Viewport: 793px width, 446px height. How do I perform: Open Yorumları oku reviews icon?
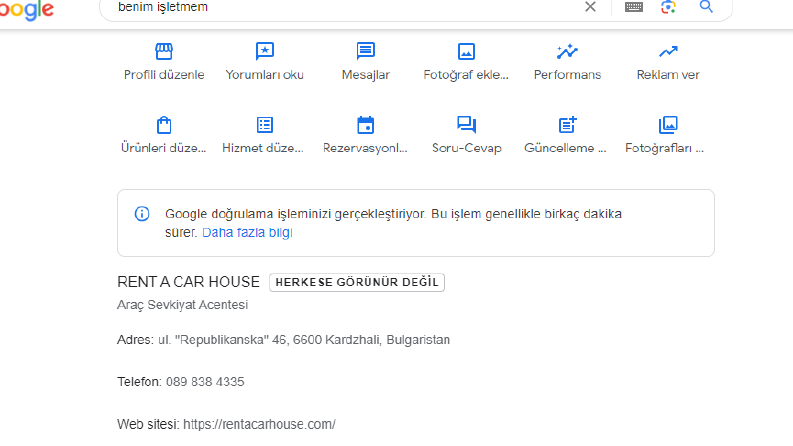tap(265, 52)
